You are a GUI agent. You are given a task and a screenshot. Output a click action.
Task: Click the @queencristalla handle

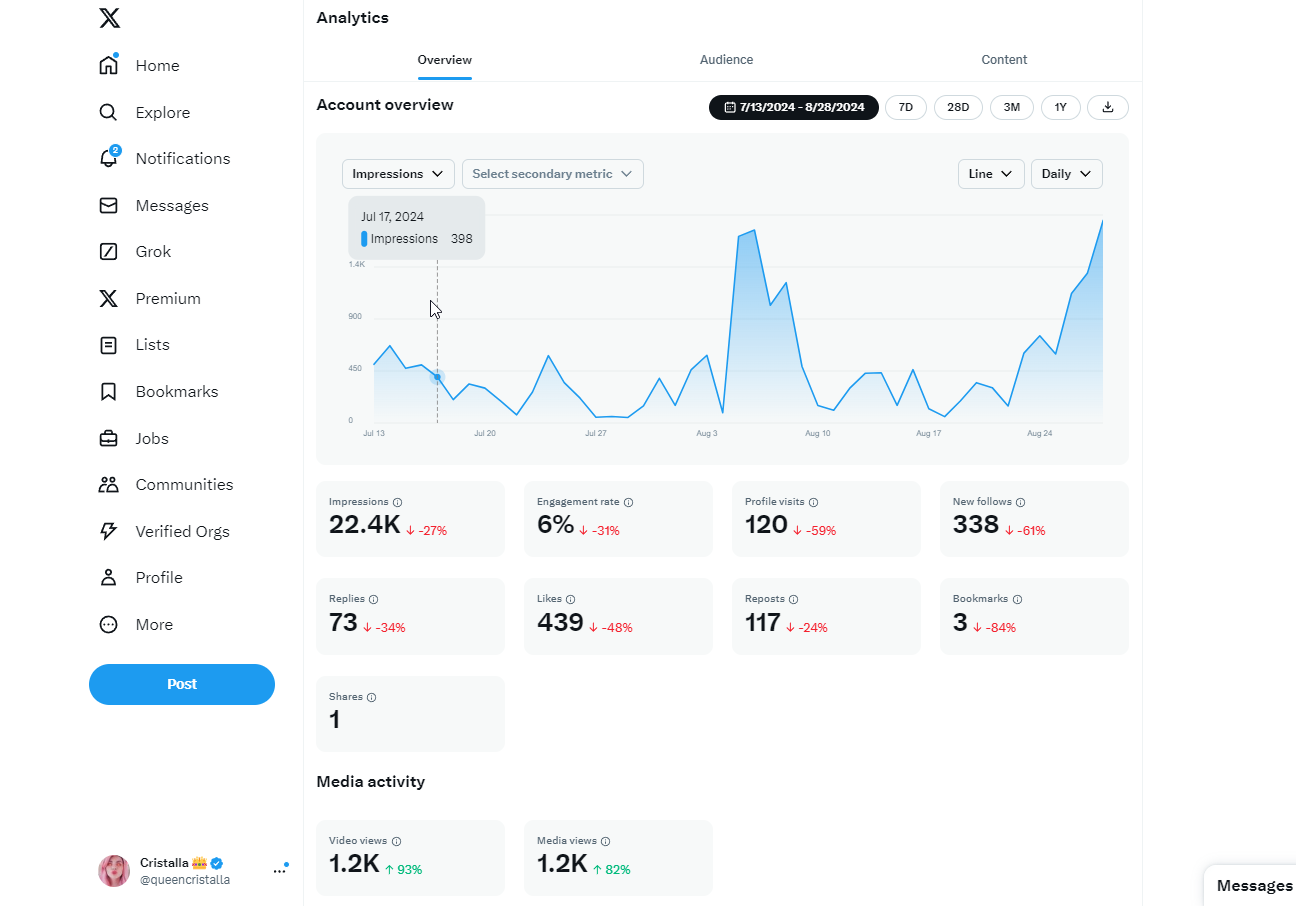pos(185,880)
